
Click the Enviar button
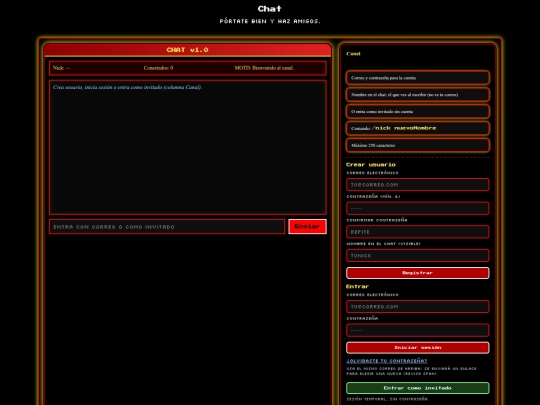point(307,227)
